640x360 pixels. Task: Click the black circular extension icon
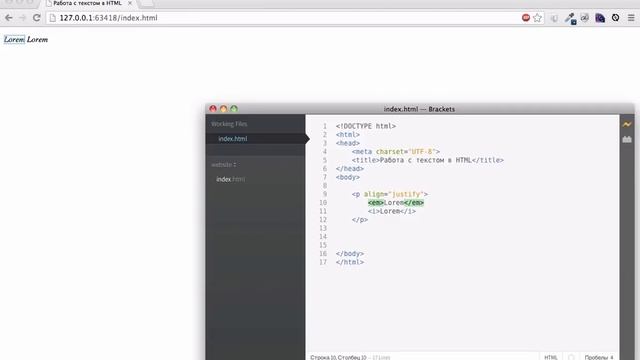616,18
